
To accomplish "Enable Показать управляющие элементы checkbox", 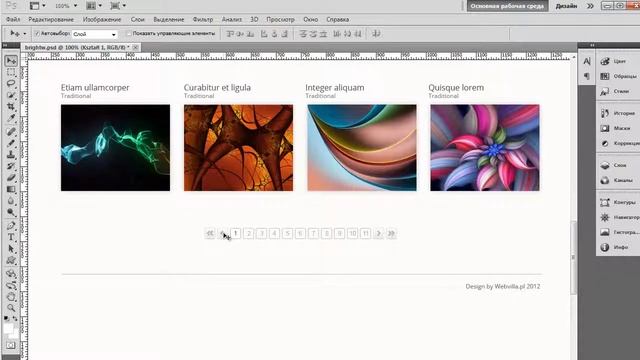I will (x=129, y=33).
